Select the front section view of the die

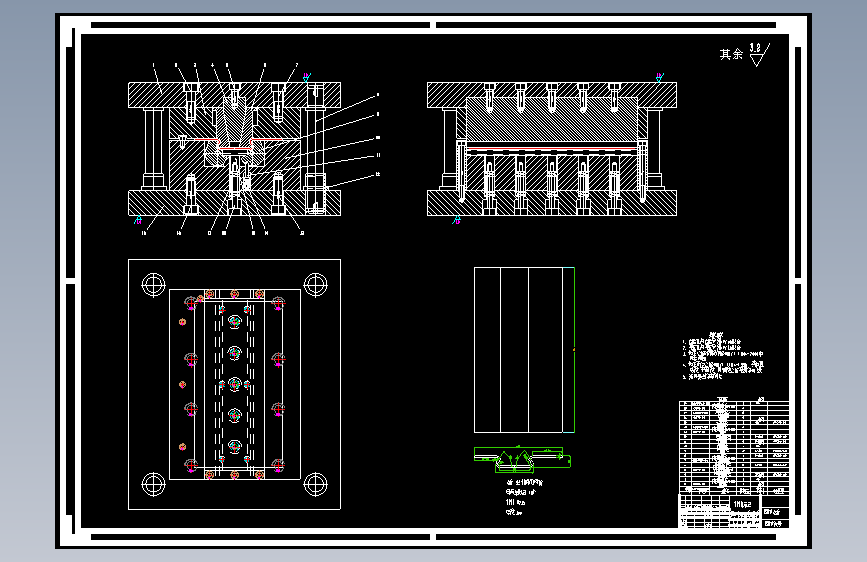coord(234,149)
